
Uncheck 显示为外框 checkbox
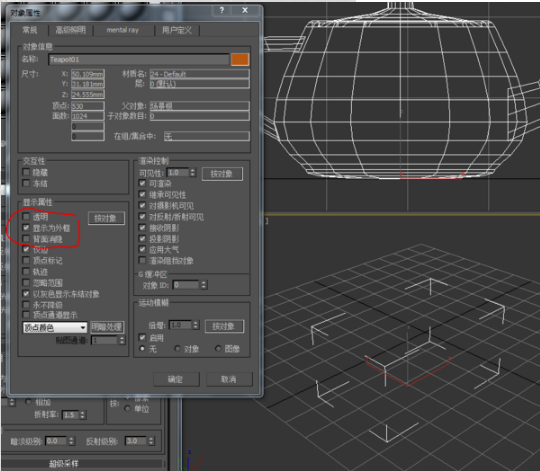point(26,228)
